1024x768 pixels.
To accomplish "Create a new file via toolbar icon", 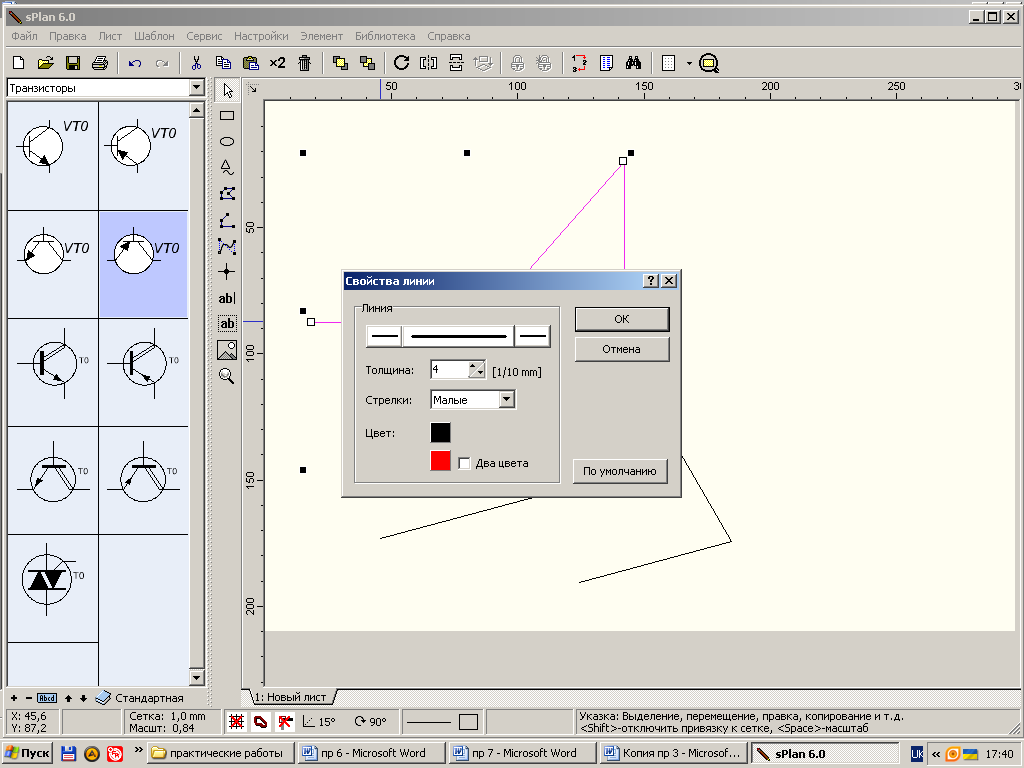I will tap(18, 63).
